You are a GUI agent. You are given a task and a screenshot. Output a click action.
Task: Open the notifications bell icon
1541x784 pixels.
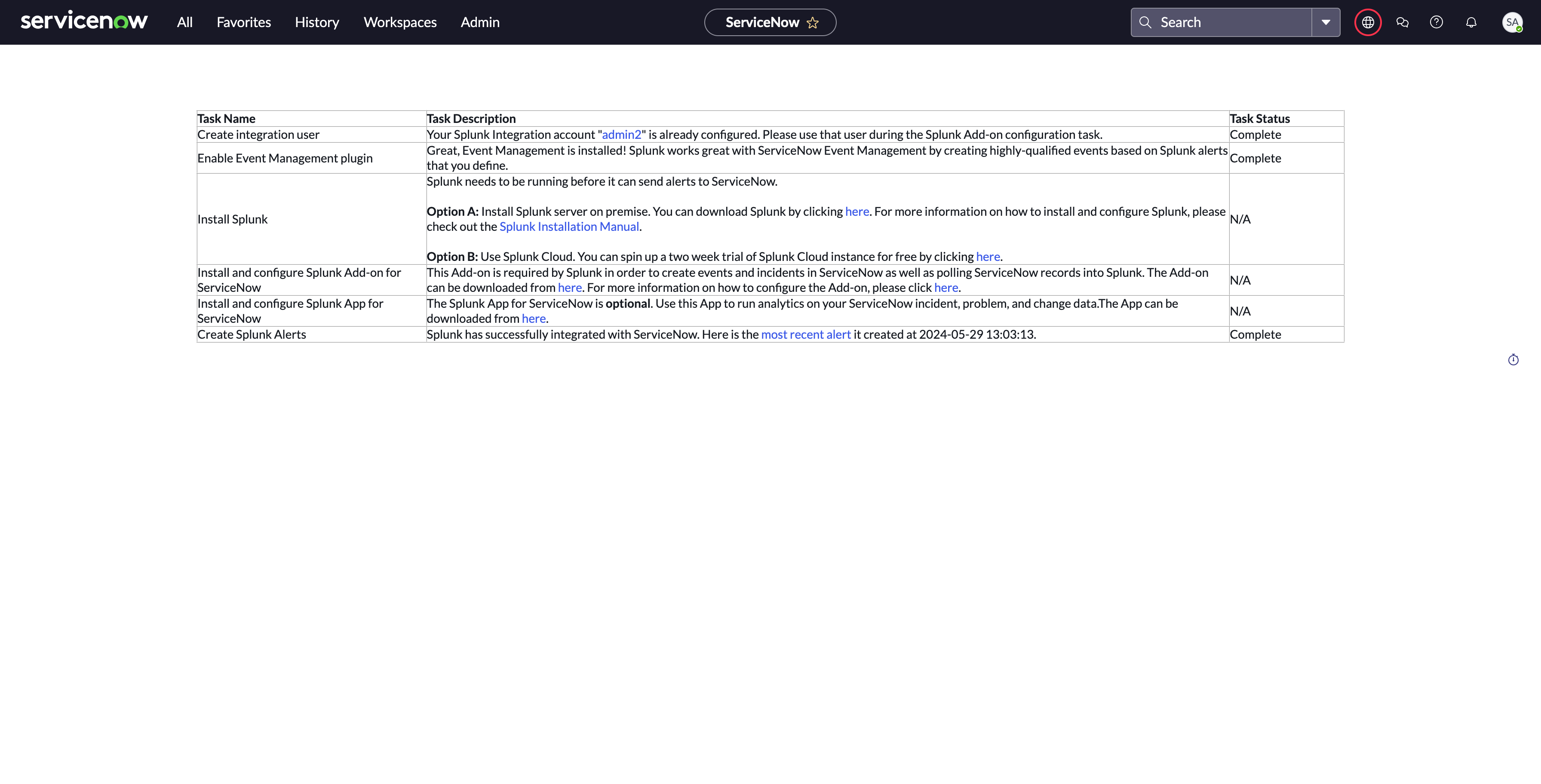point(1471,22)
